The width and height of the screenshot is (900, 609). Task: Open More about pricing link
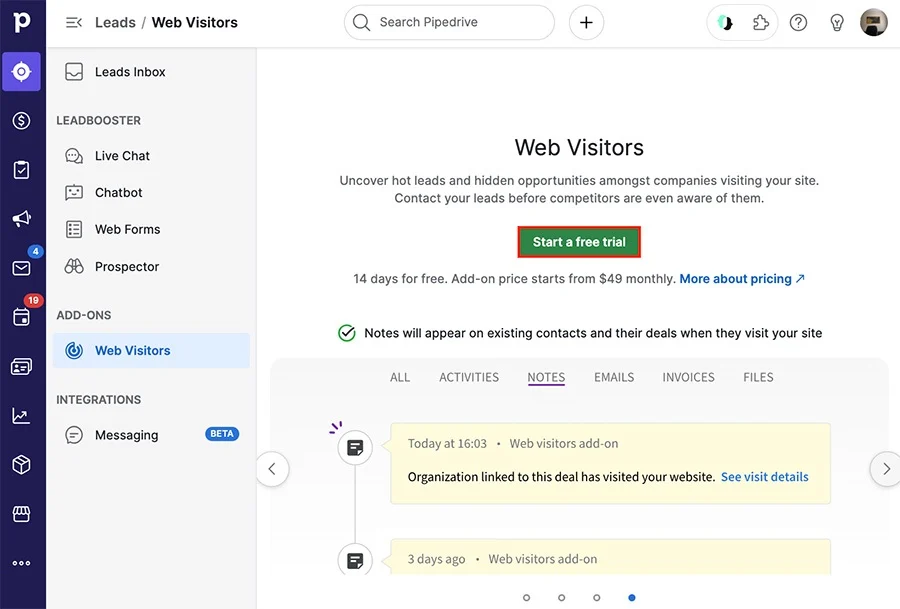tap(742, 279)
